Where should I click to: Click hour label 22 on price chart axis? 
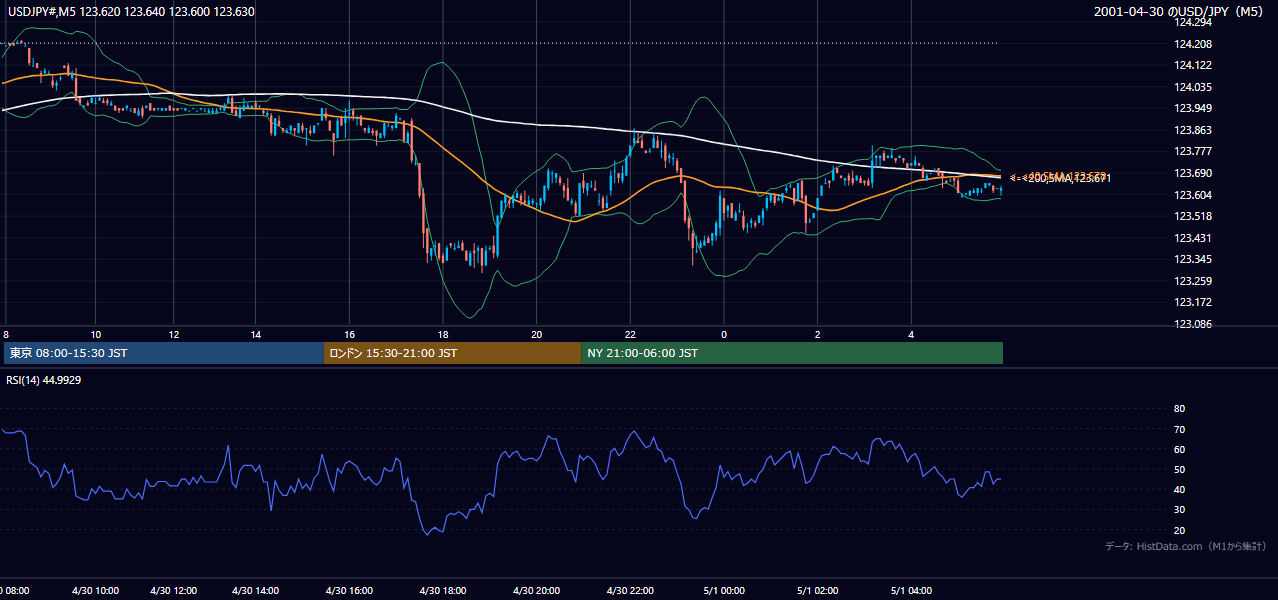[x=630, y=334]
